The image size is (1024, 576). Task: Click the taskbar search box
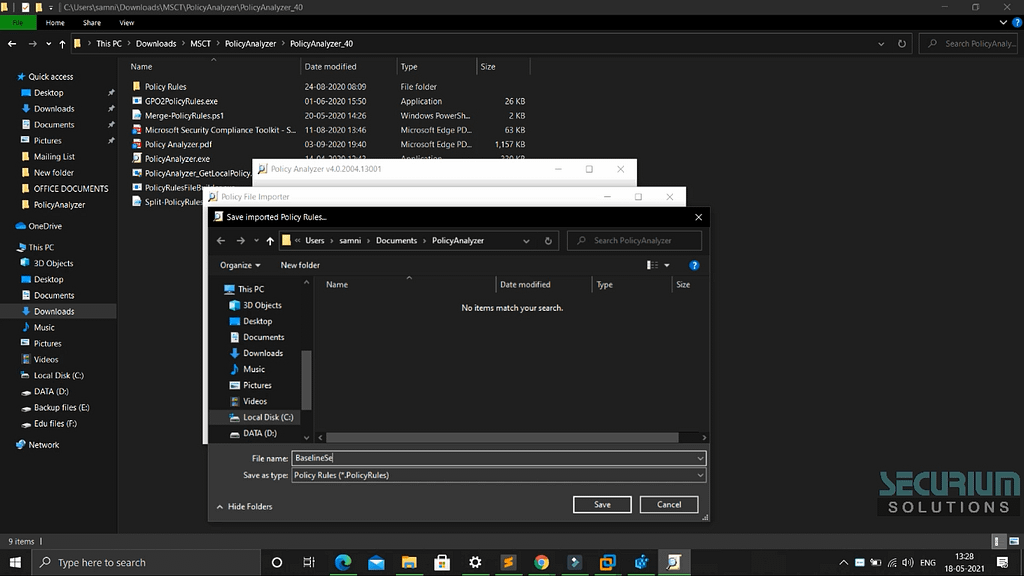(x=146, y=562)
